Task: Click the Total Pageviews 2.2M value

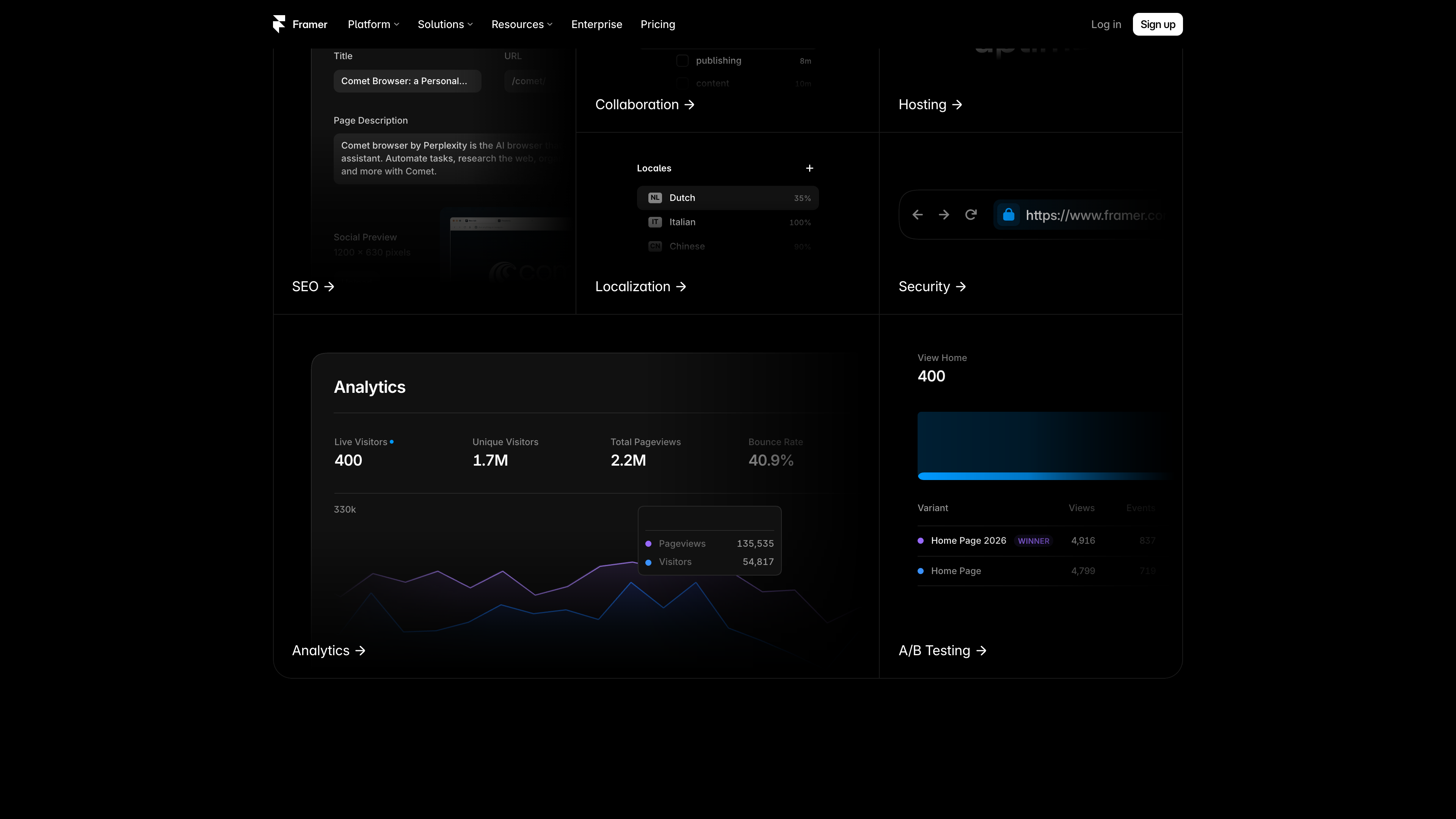Action: tap(628, 460)
